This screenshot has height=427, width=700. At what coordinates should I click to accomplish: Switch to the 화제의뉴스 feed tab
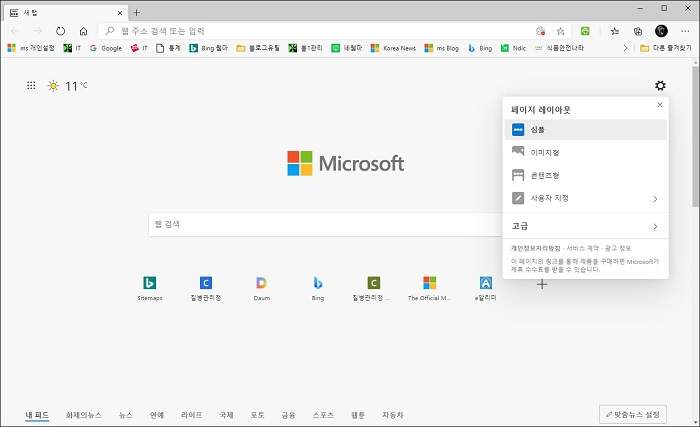point(83,415)
